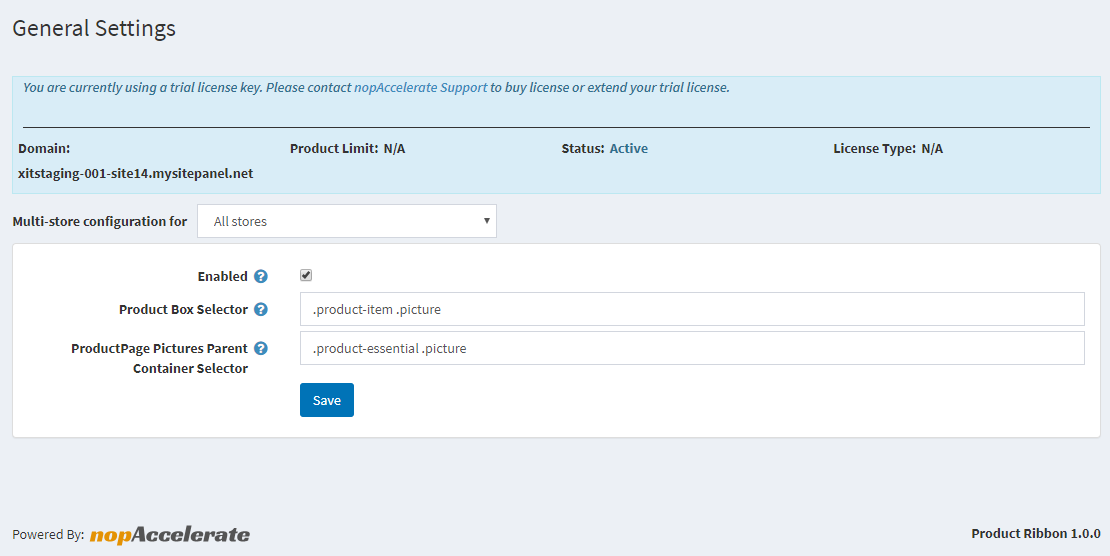Click the ProductPage Pictures Parent help icon
The height and width of the screenshot is (556, 1110).
click(261, 349)
